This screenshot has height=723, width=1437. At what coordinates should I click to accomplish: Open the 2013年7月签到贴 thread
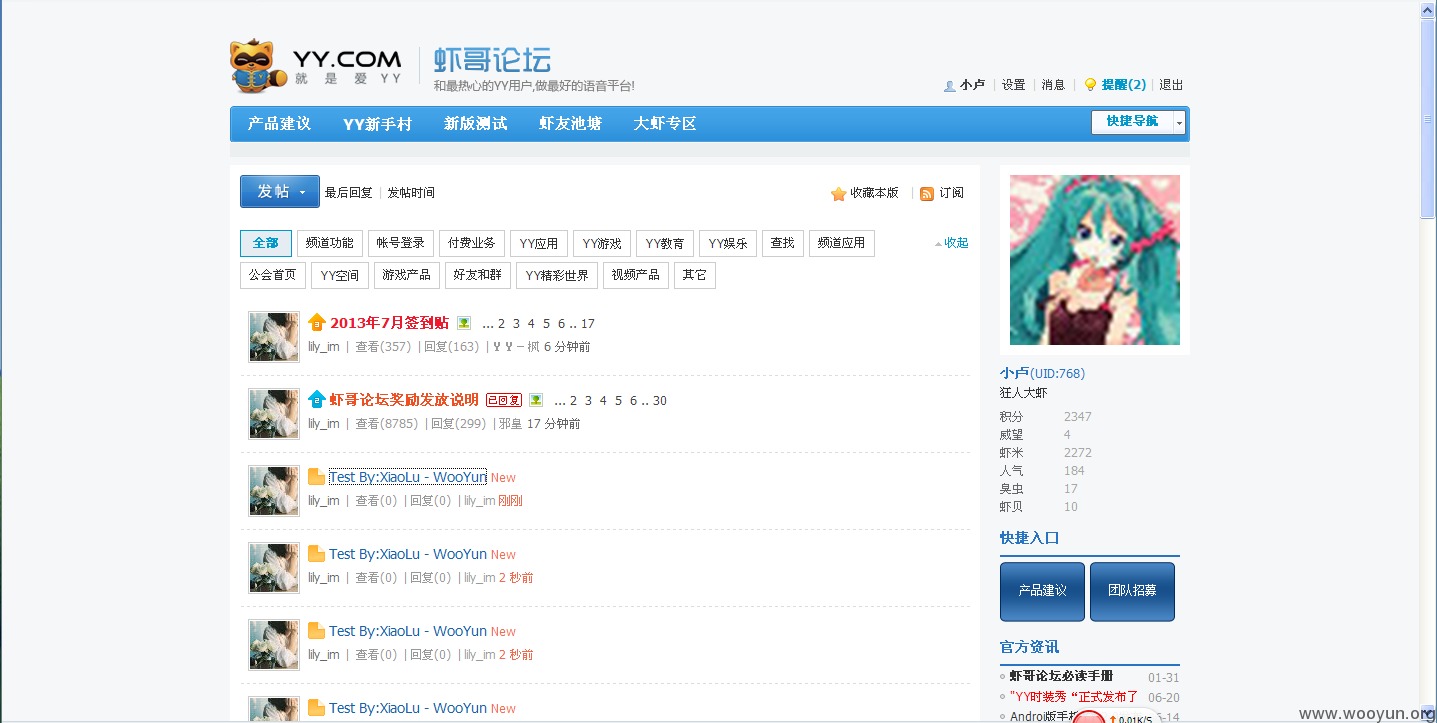[389, 323]
